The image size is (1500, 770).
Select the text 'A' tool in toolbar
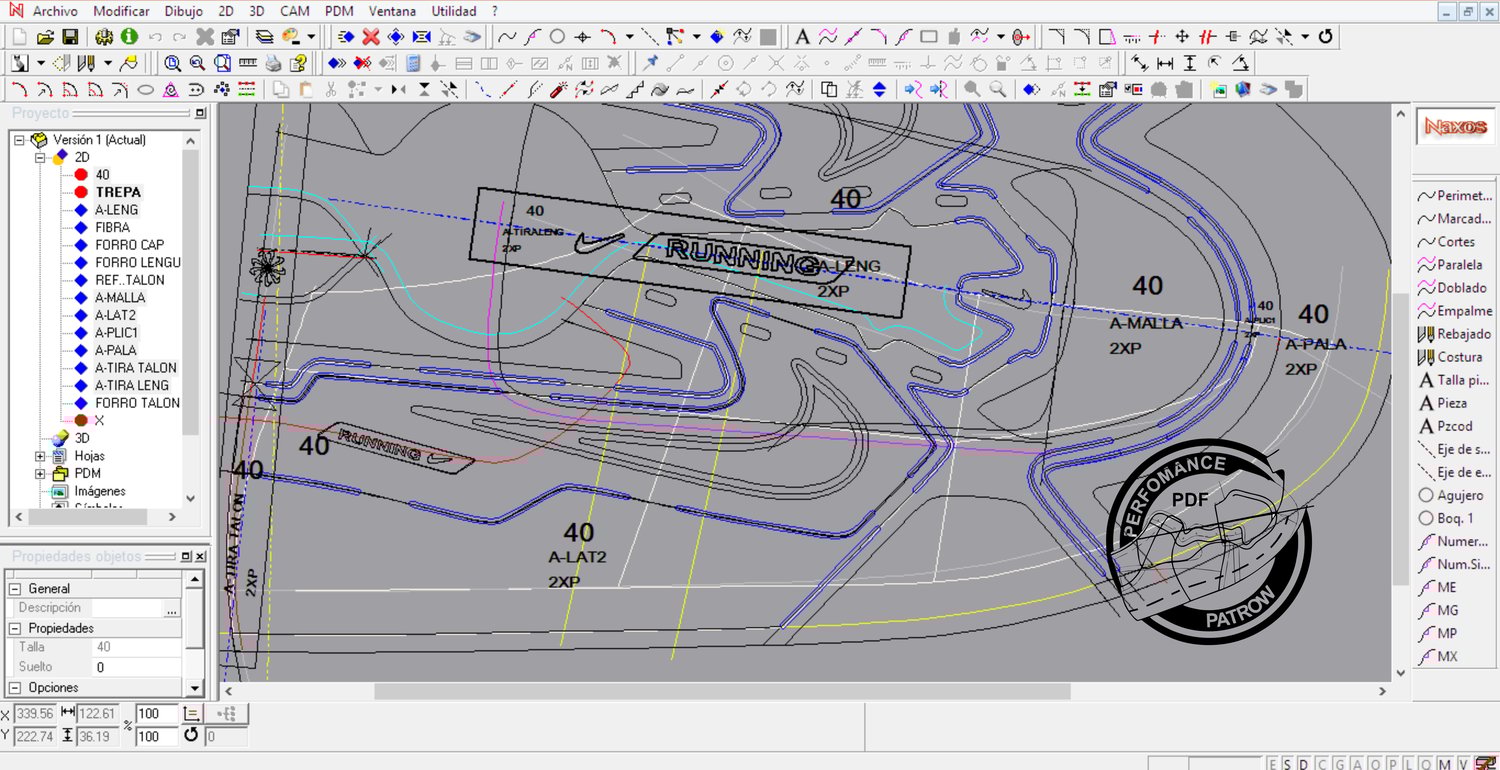pos(802,37)
